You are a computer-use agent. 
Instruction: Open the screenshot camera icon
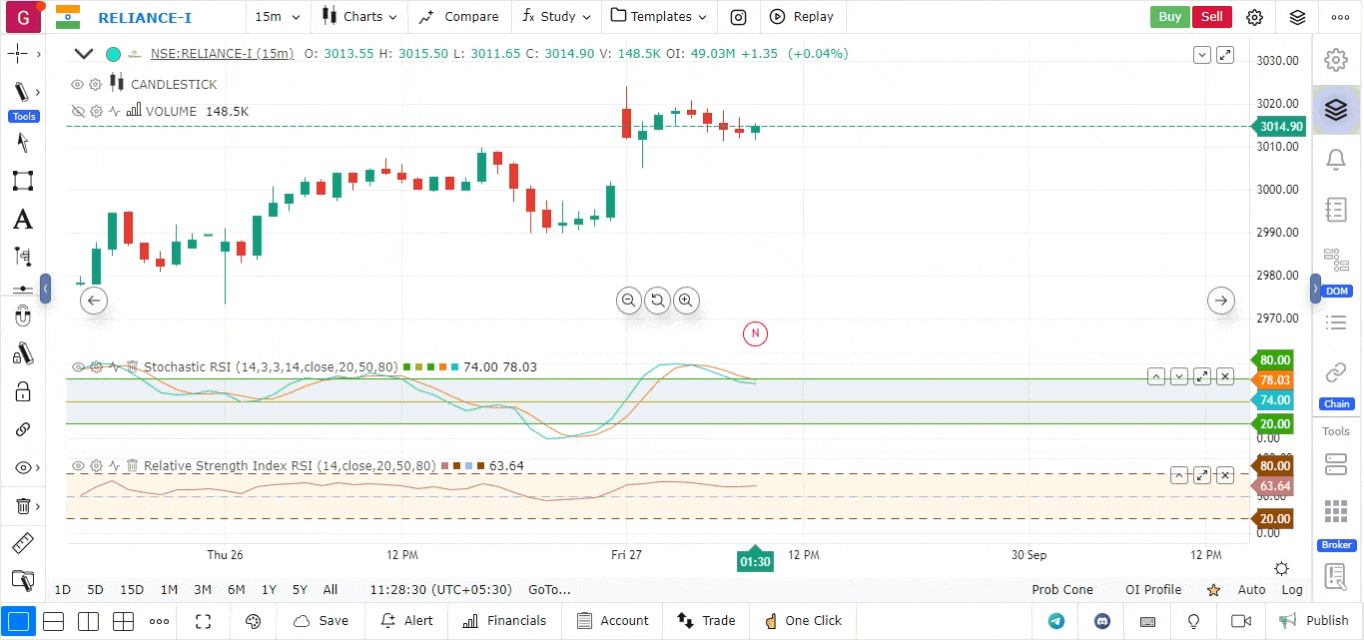click(x=737, y=17)
